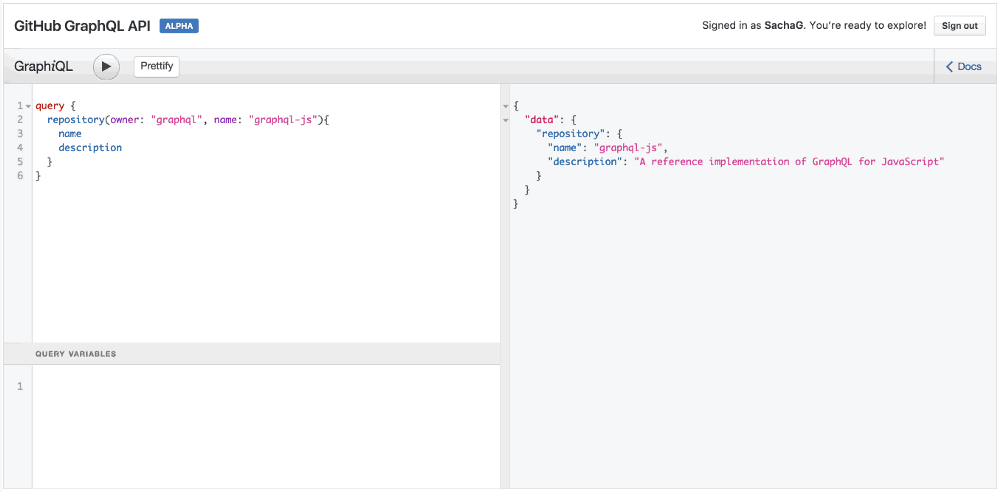
Task: Click the GitHub GraphQL API title
Action: click(82, 26)
